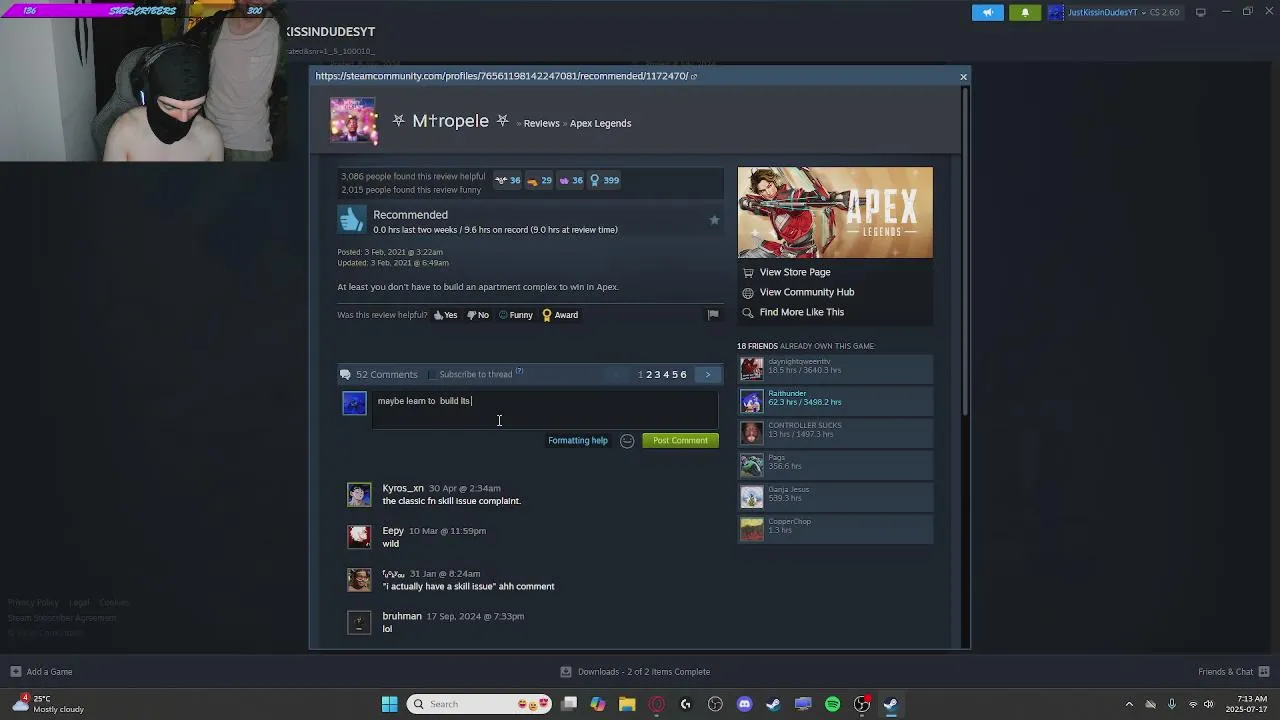Open Opera browser from the taskbar
Viewport: 1280px width, 720px height.
coord(656,704)
